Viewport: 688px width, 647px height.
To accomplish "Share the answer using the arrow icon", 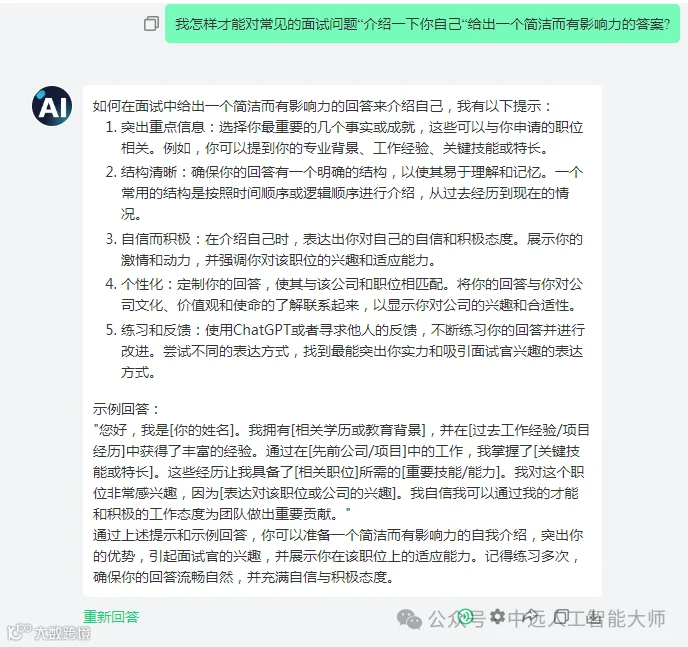I will pyautogui.click(x=530, y=615).
